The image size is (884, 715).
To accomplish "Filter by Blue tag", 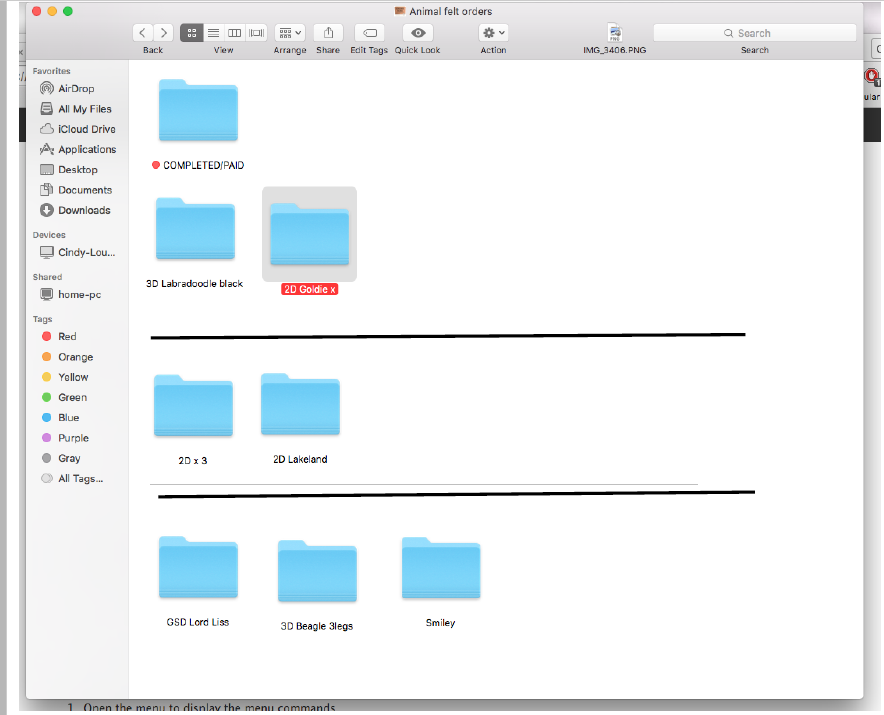I will click(x=68, y=418).
